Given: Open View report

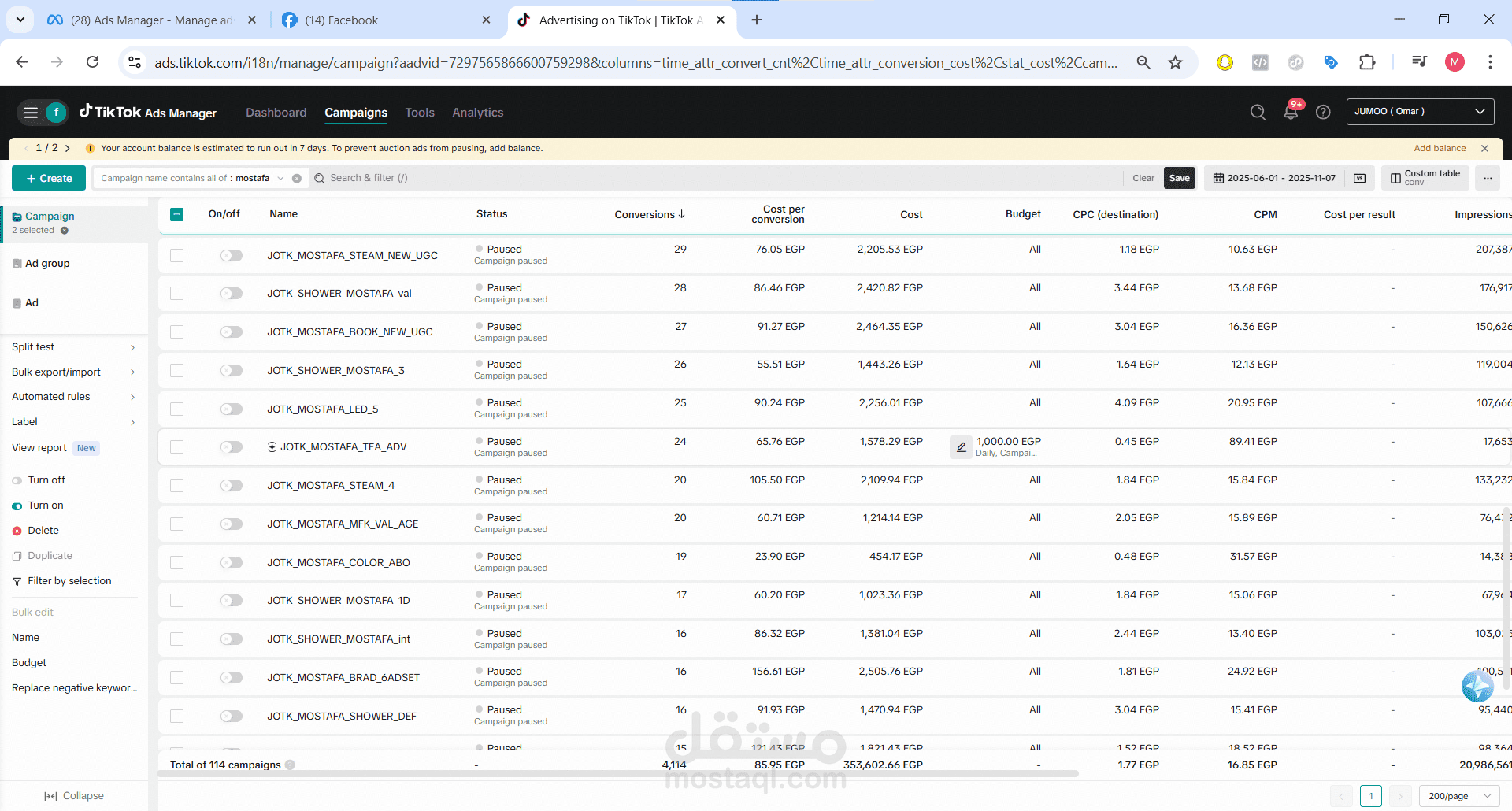Looking at the screenshot, I should click(39, 448).
